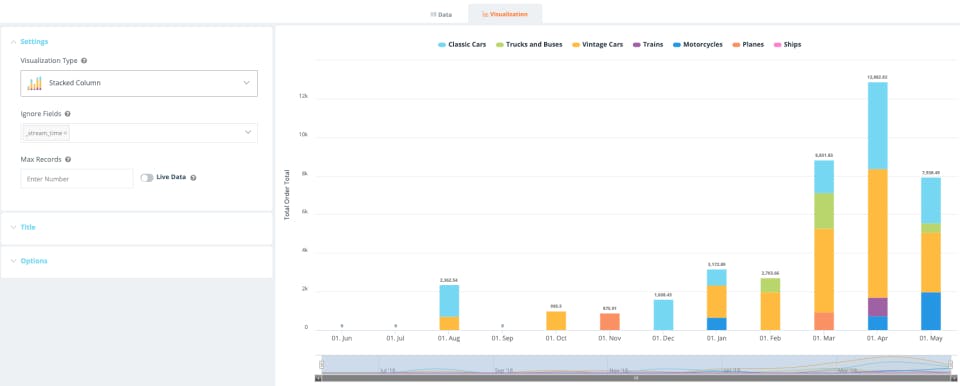Select the Vintage Cars segment in February column
The height and width of the screenshot is (386, 960).
click(x=770, y=311)
